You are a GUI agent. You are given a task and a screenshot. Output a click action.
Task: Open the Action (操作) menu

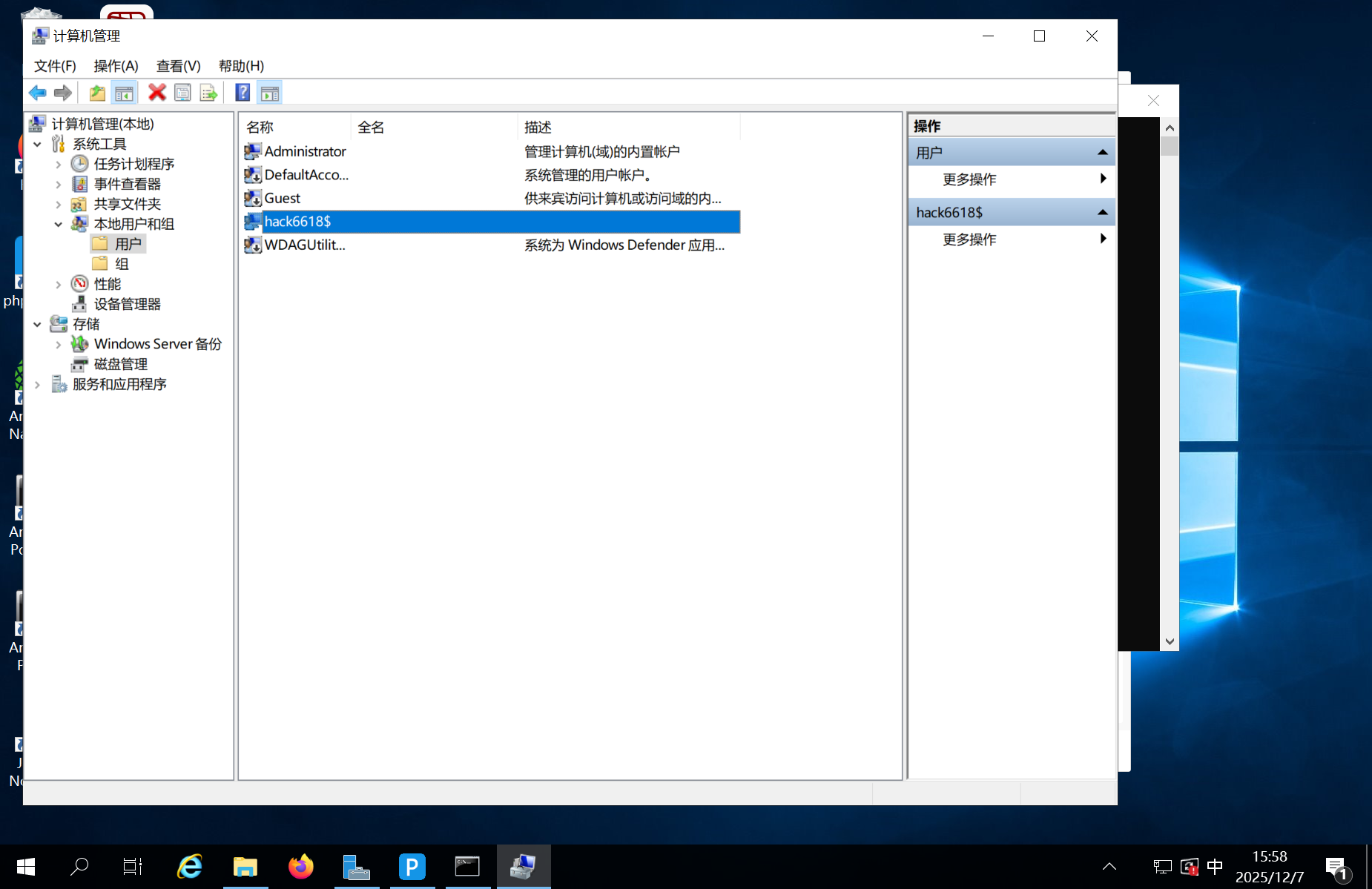click(116, 66)
